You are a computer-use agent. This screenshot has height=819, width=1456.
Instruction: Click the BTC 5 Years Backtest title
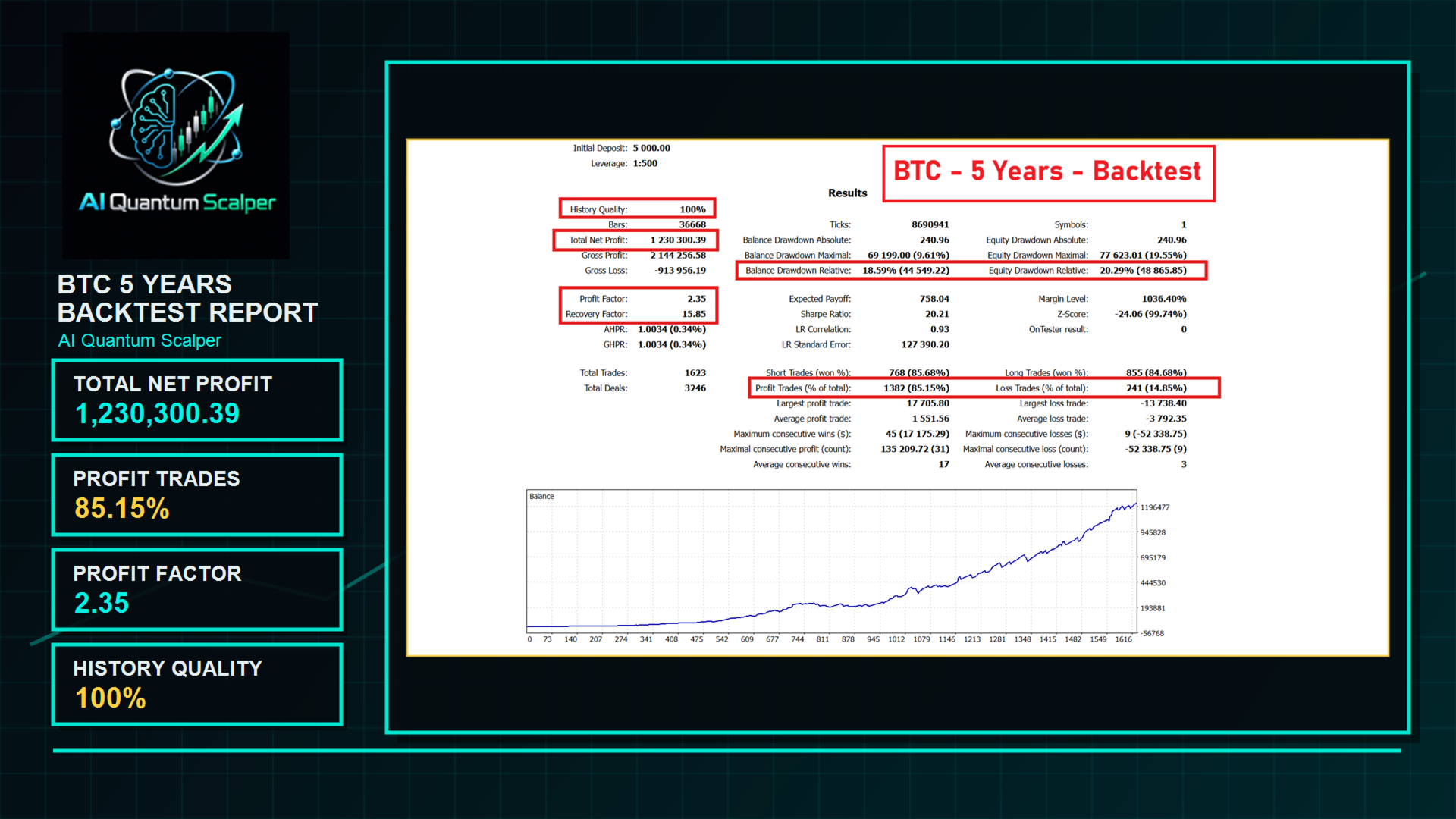click(1048, 173)
